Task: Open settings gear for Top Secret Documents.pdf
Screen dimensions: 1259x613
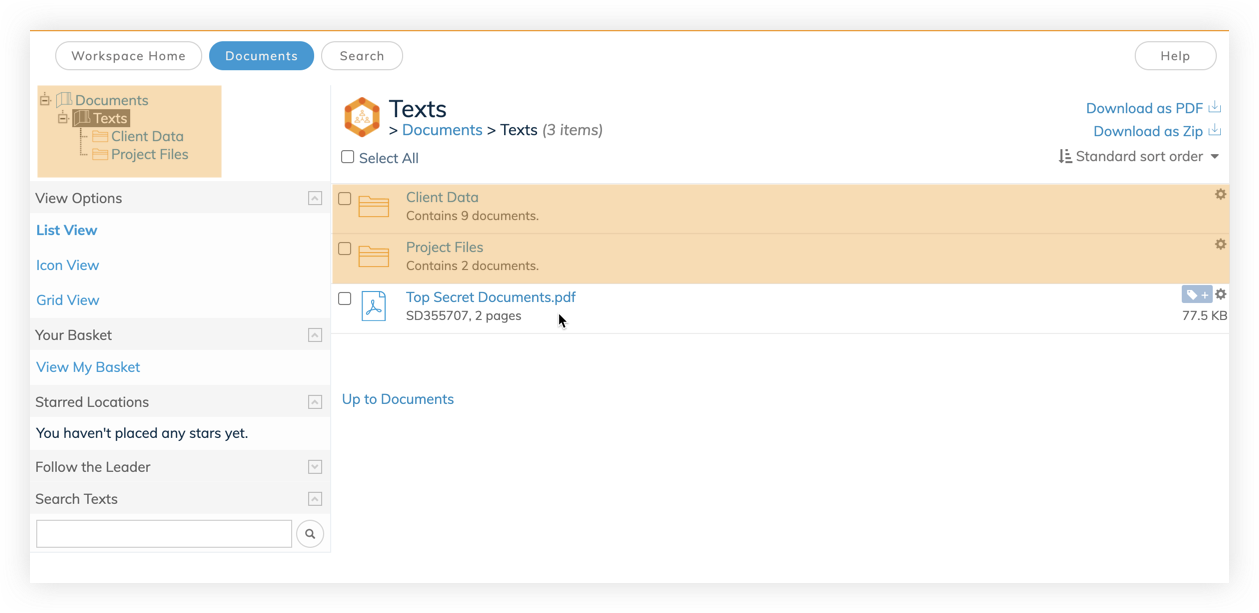Action: point(1220,294)
